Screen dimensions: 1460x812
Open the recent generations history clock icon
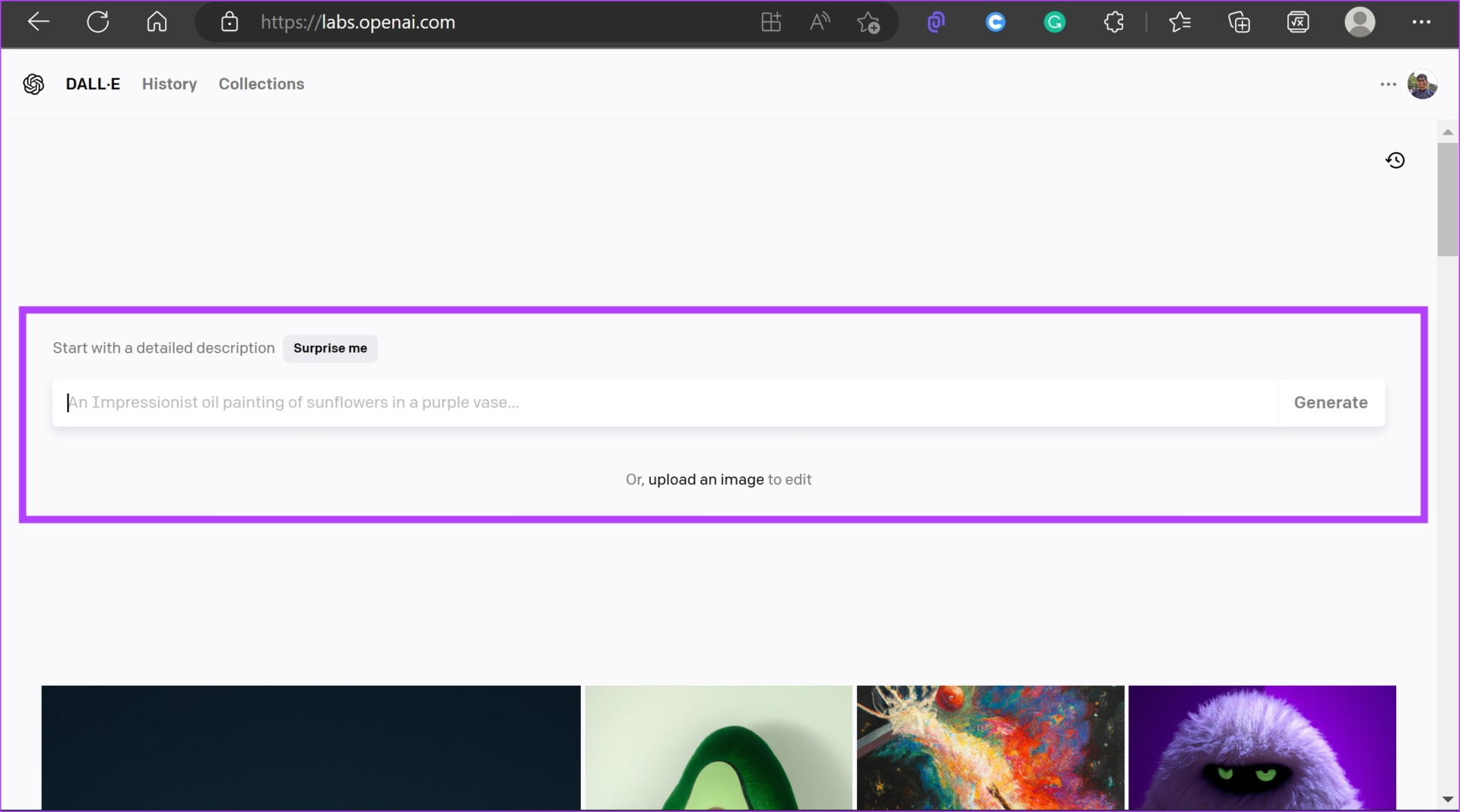click(x=1395, y=160)
